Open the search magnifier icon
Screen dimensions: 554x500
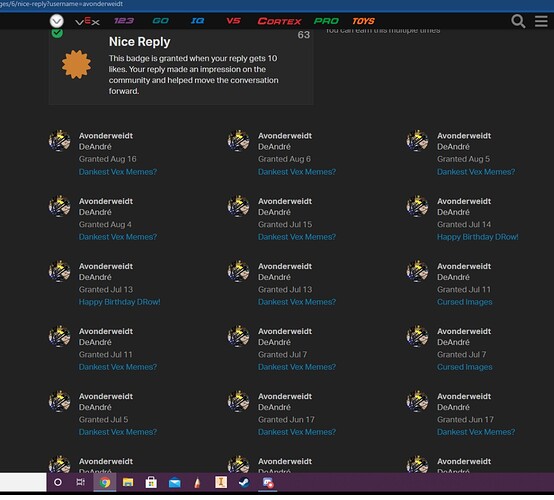coord(518,22)
